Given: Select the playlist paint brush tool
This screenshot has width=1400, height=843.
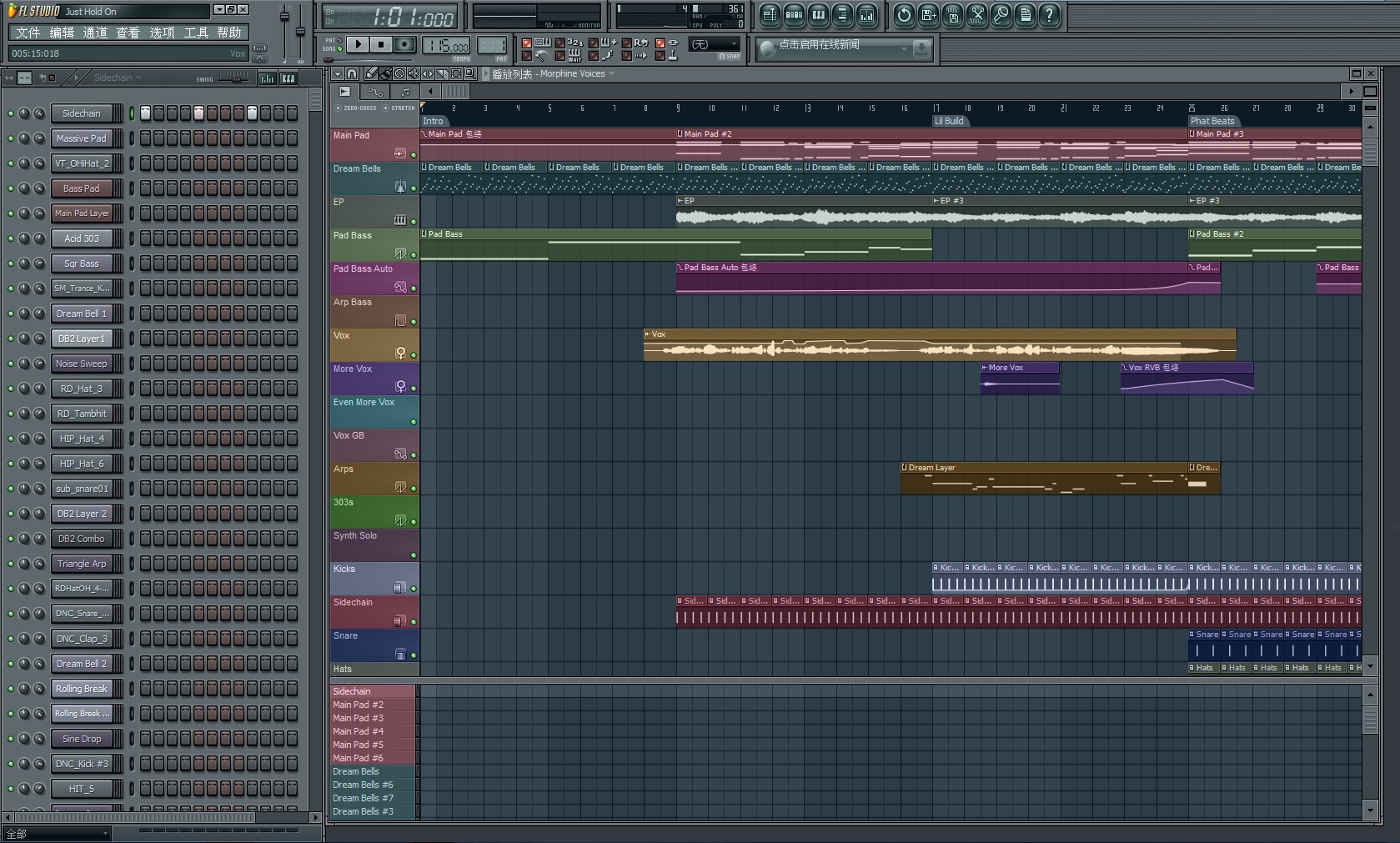Looking at the screenshot, I should 385,73.
